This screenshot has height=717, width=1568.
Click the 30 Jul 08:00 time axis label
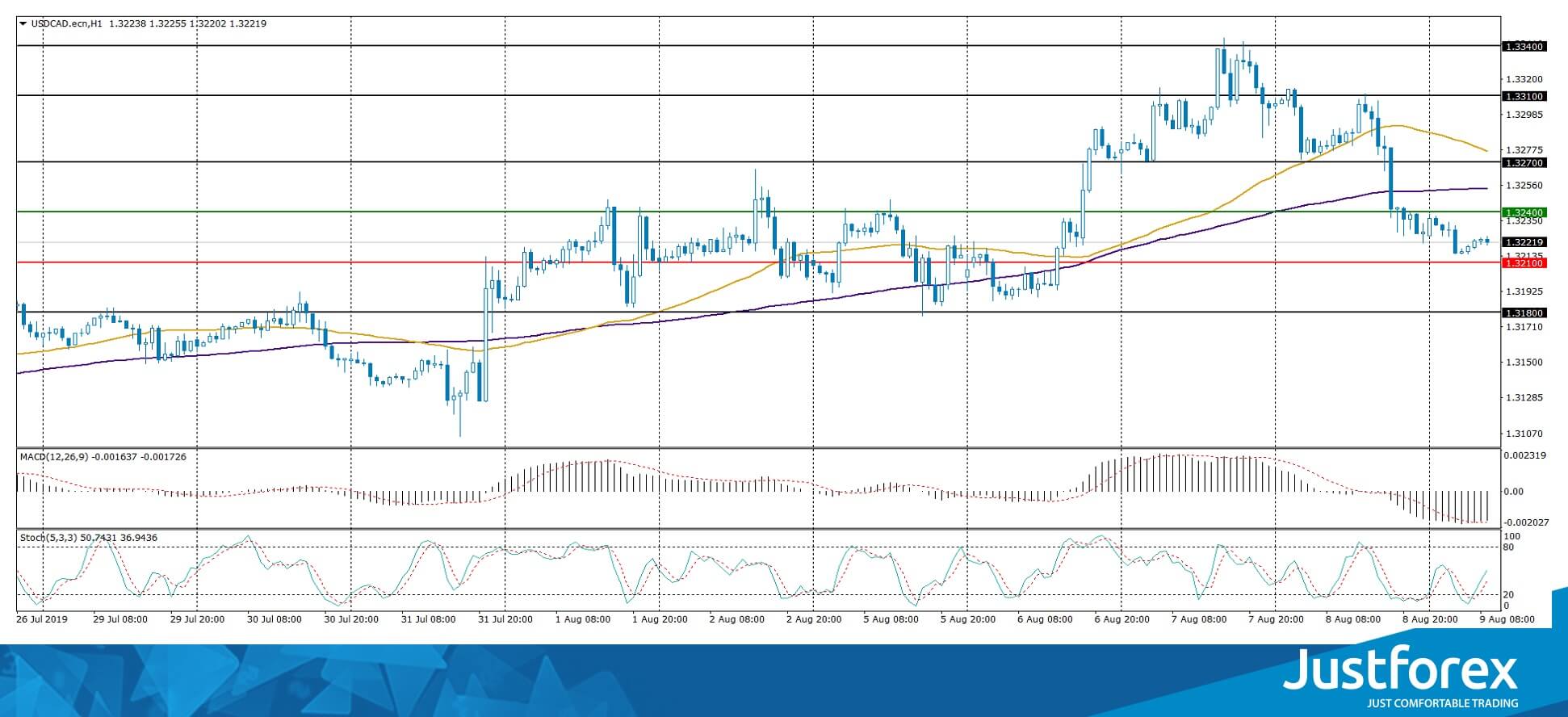point(275,620)
